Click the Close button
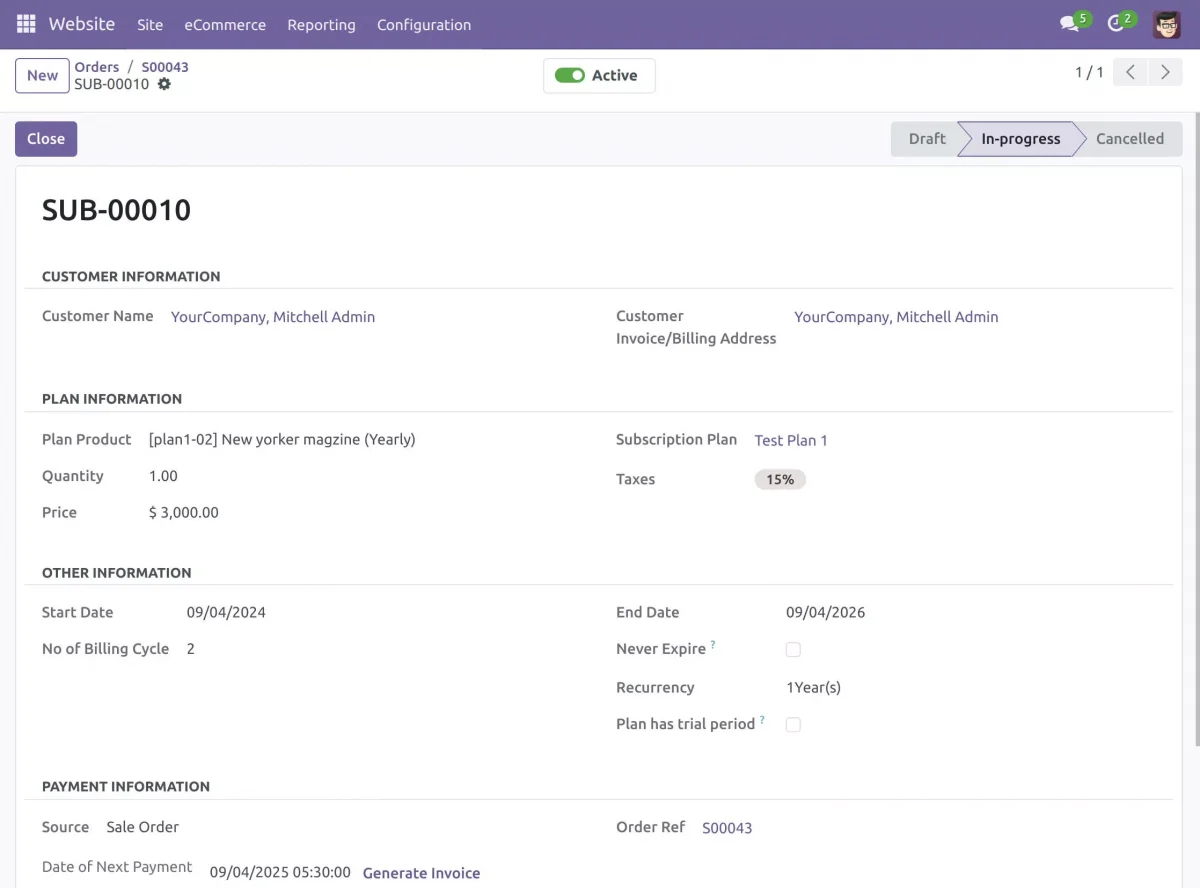This screenshot has height=888, width=1200. click(x=46, y=139)
